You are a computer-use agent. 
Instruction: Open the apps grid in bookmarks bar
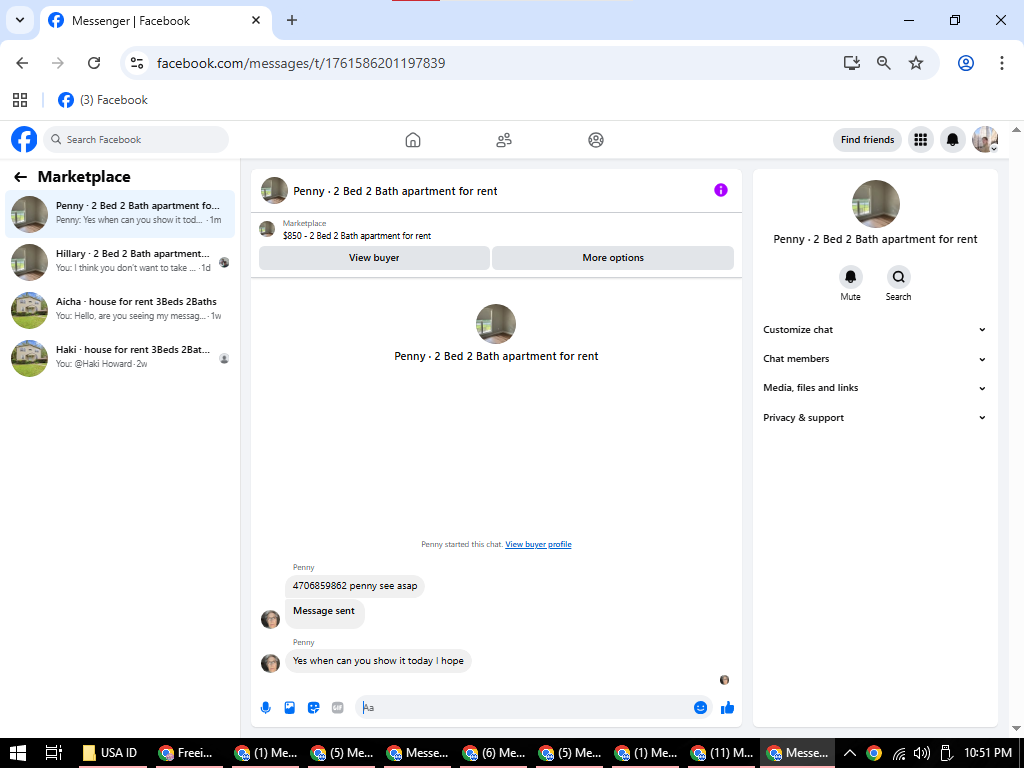point(20,100)
